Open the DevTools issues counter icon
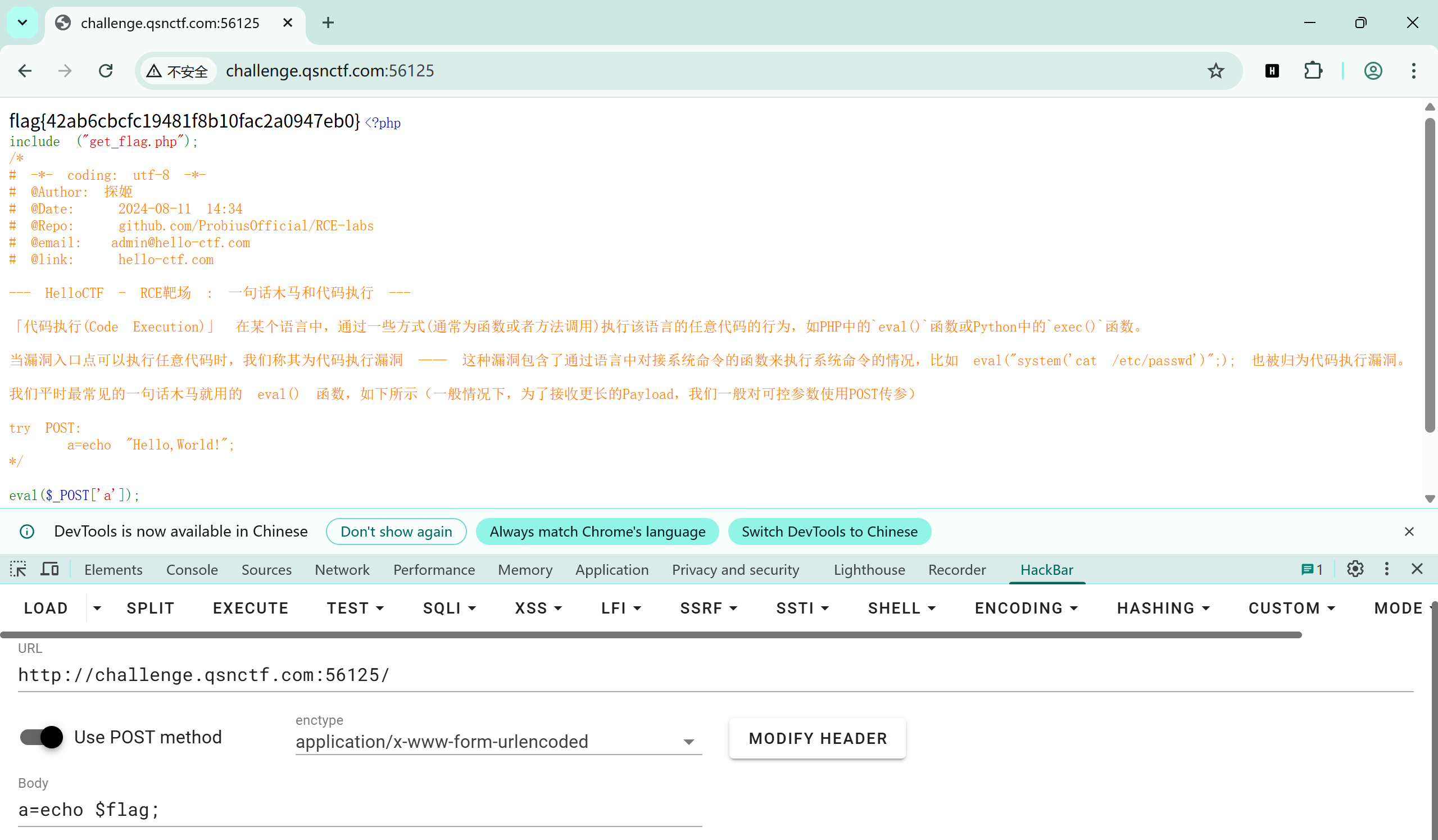Image resolution: width=1438 pixels, height=840 pixels. (x=1312, y=570)
